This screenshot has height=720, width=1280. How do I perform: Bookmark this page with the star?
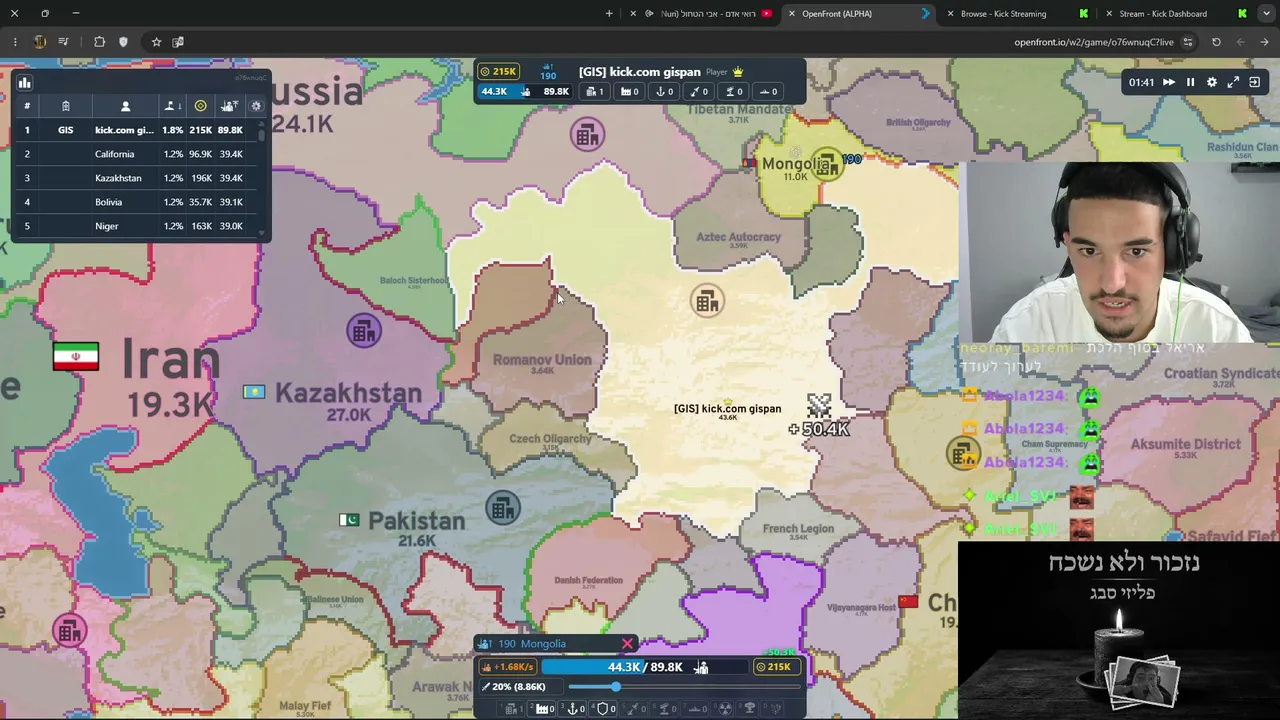(156, 42)
